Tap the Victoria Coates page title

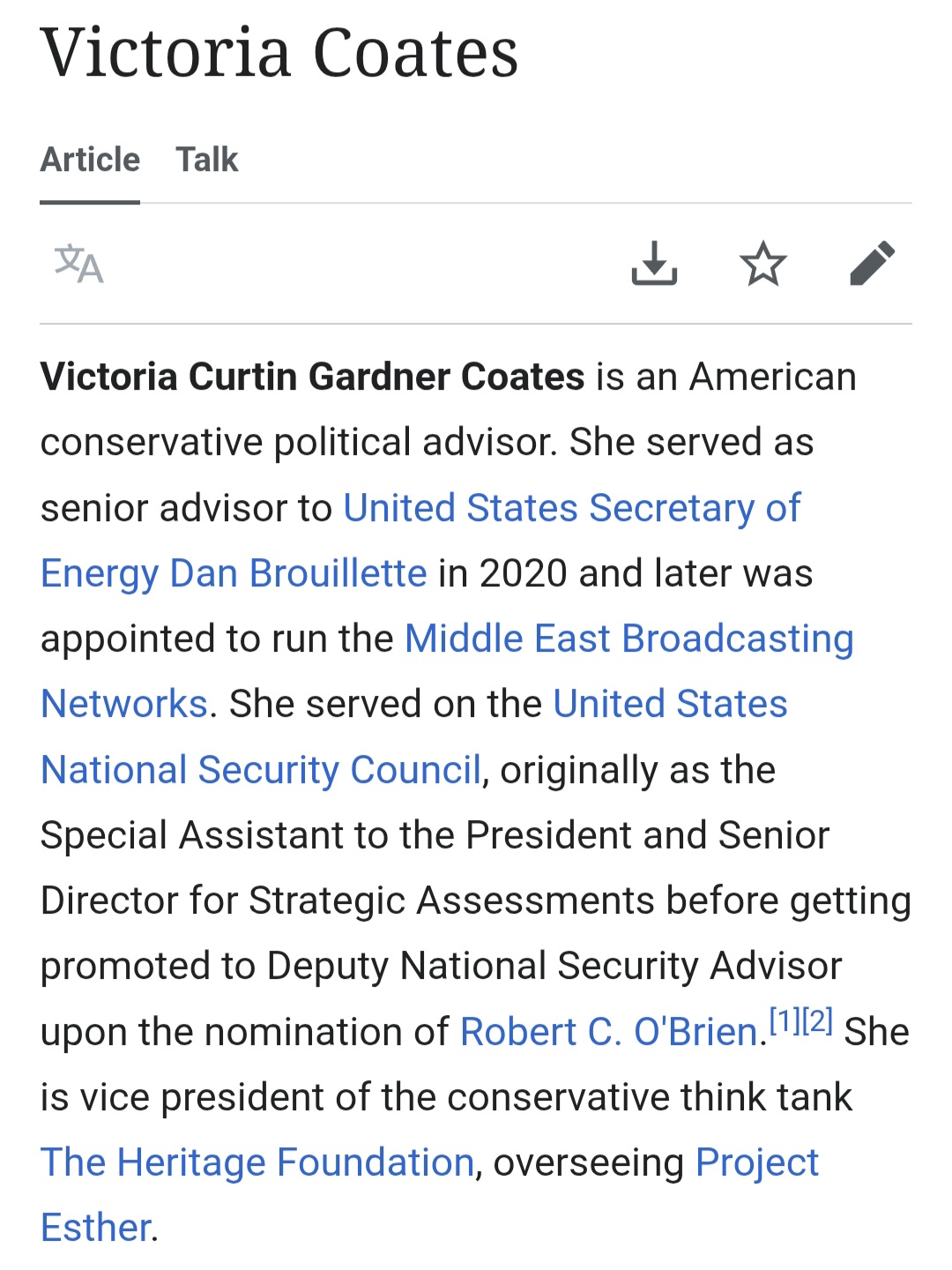click(x=279, y=53)
